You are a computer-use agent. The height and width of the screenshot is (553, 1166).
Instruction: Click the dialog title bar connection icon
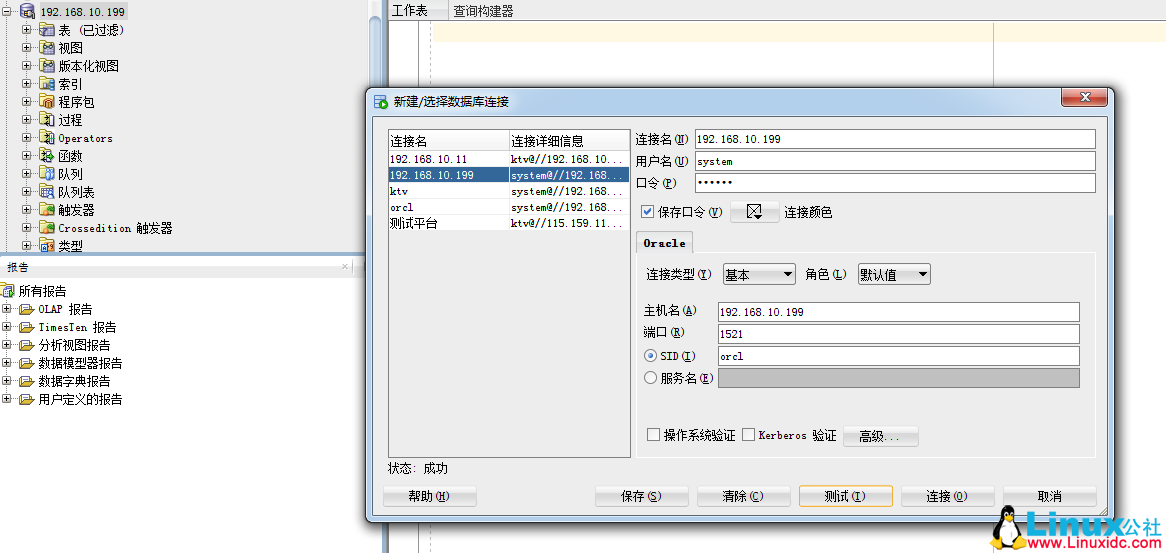coord(381,102)
